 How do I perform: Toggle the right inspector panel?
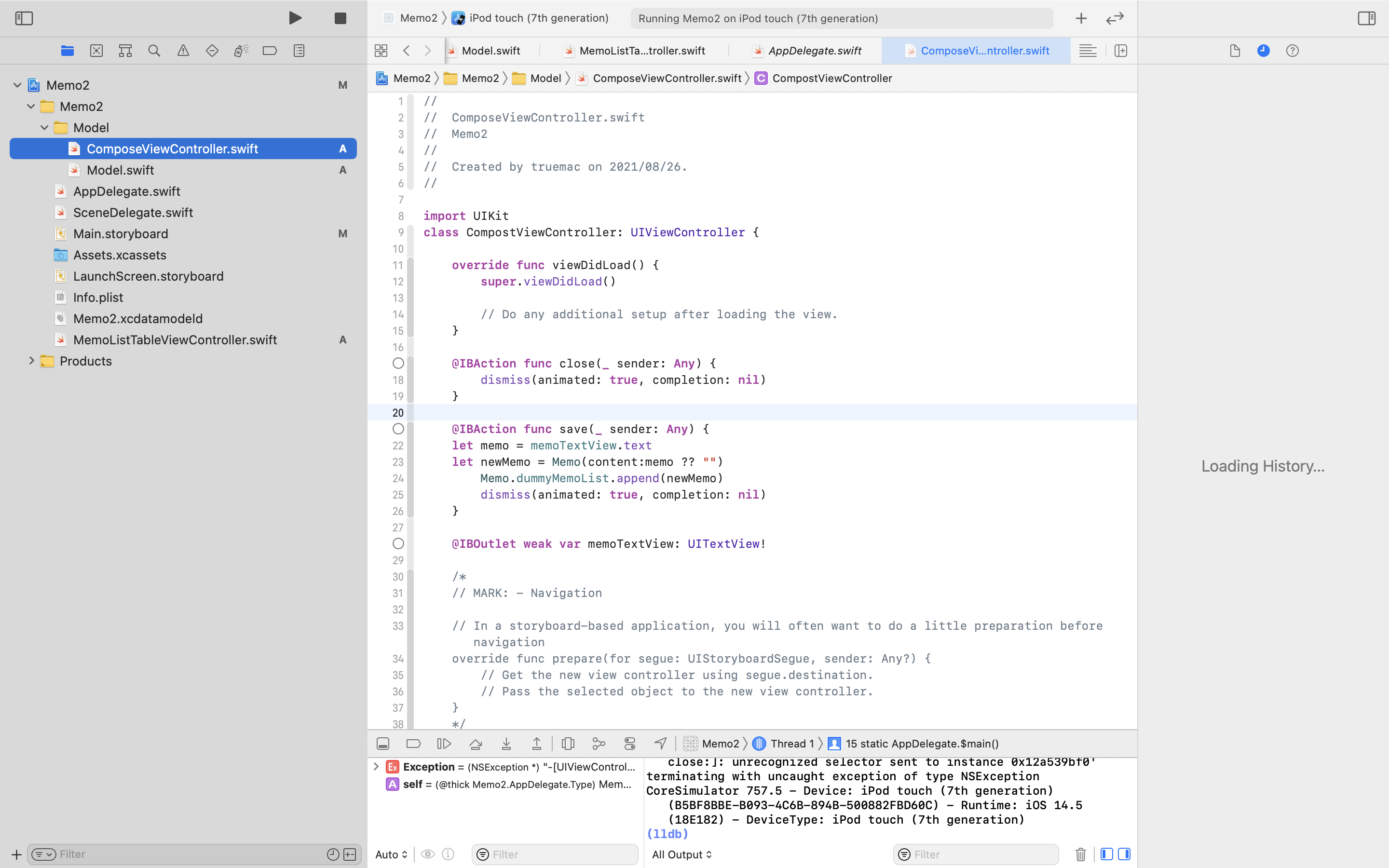1366,18
